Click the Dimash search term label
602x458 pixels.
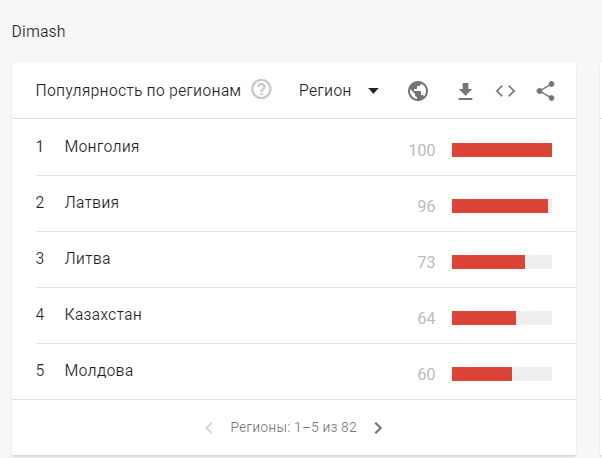38,31
